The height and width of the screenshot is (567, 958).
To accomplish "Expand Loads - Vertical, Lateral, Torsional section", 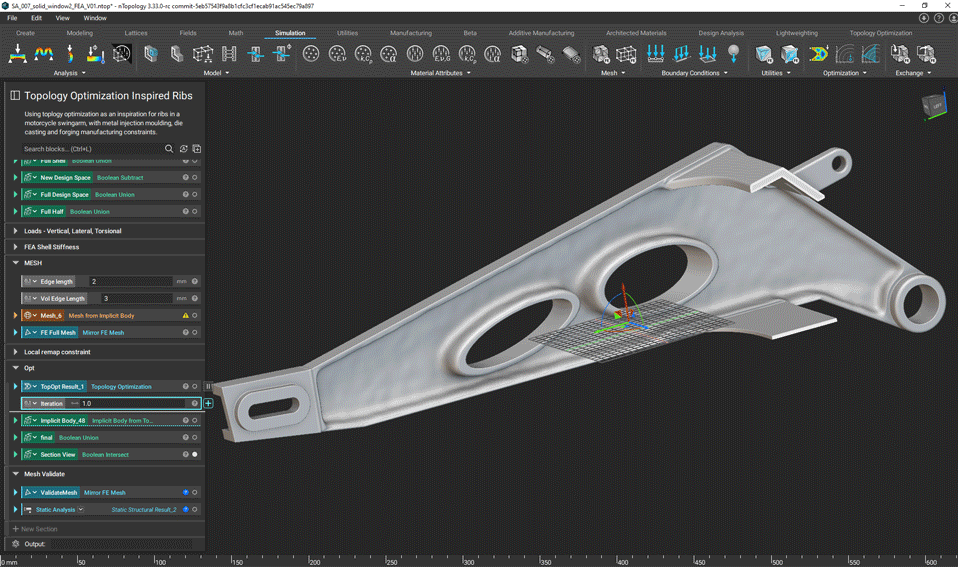I will click(x=15, y=231).
